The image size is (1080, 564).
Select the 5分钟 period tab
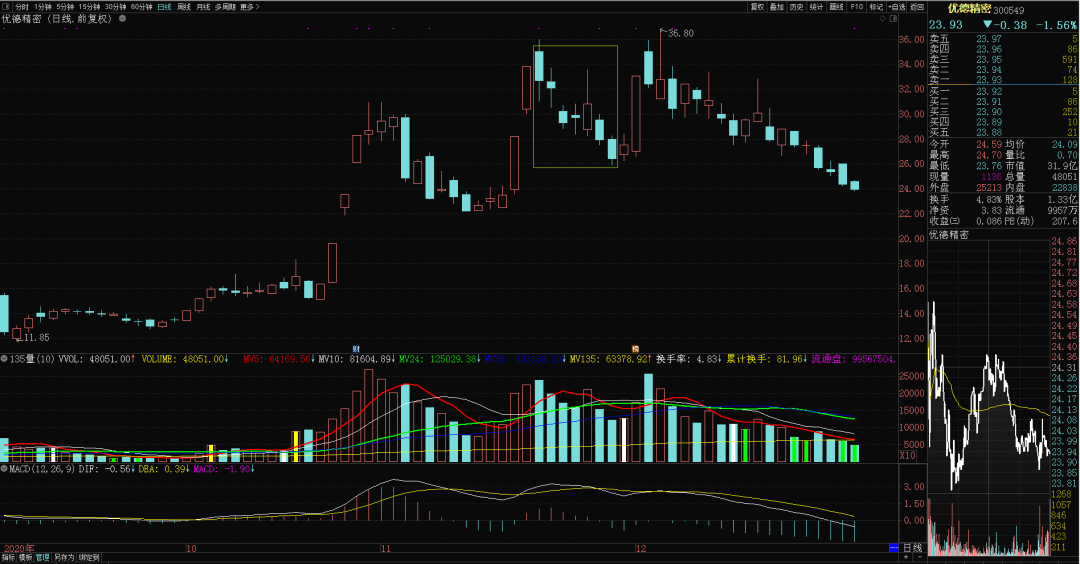click(x=65, y=7)
